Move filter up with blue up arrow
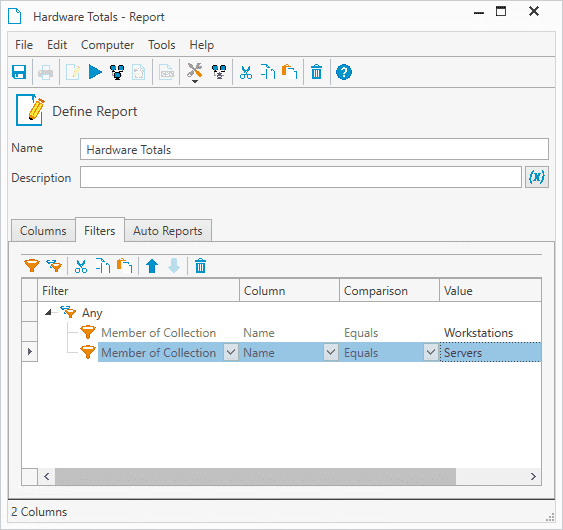 152,266
